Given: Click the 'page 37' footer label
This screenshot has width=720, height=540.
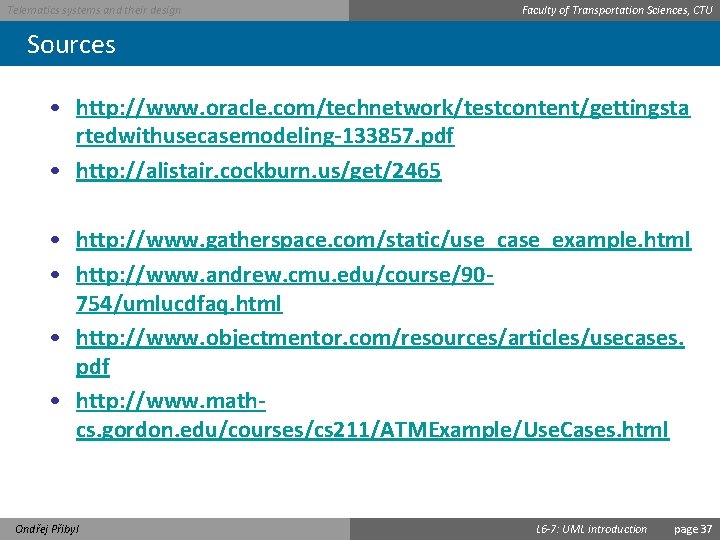Looking at the screenshot, I should tap(693, 529).
